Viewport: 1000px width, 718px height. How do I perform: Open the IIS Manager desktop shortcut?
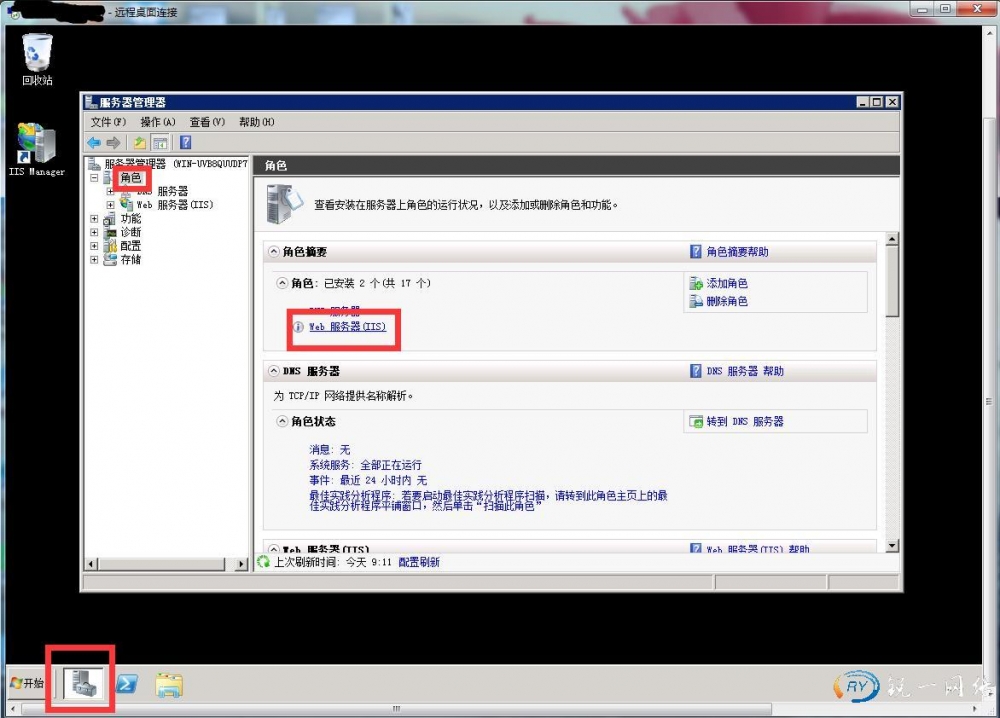(36, 146)
